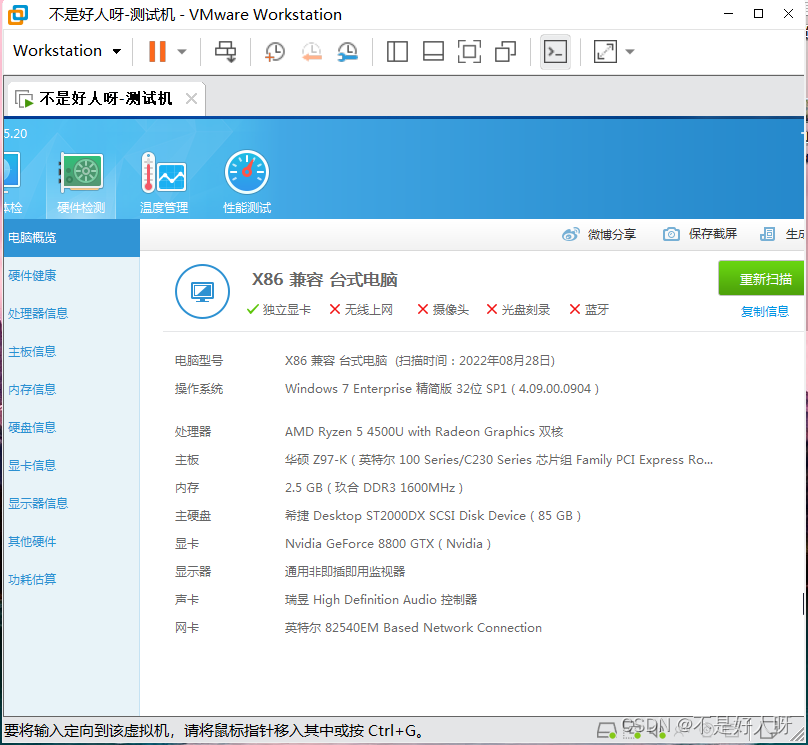Click the 英特尔 82540EM network card value
Image resolution: width=808 pixels, height=745 pixels.
(x=413, y=628)
